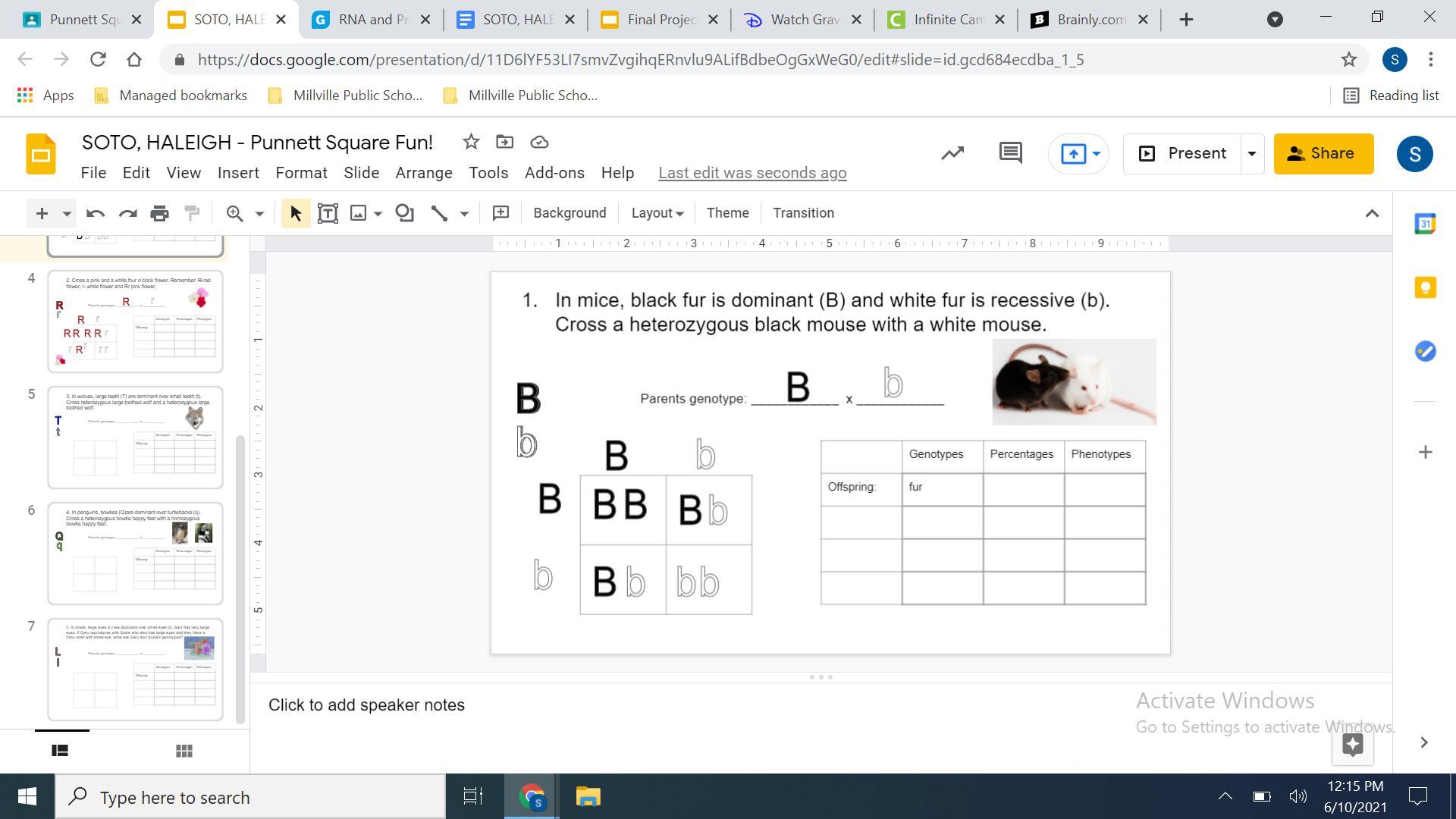Select the Text box tool
The width and height of the screenshot is (1456, 819).
point(328,213)
